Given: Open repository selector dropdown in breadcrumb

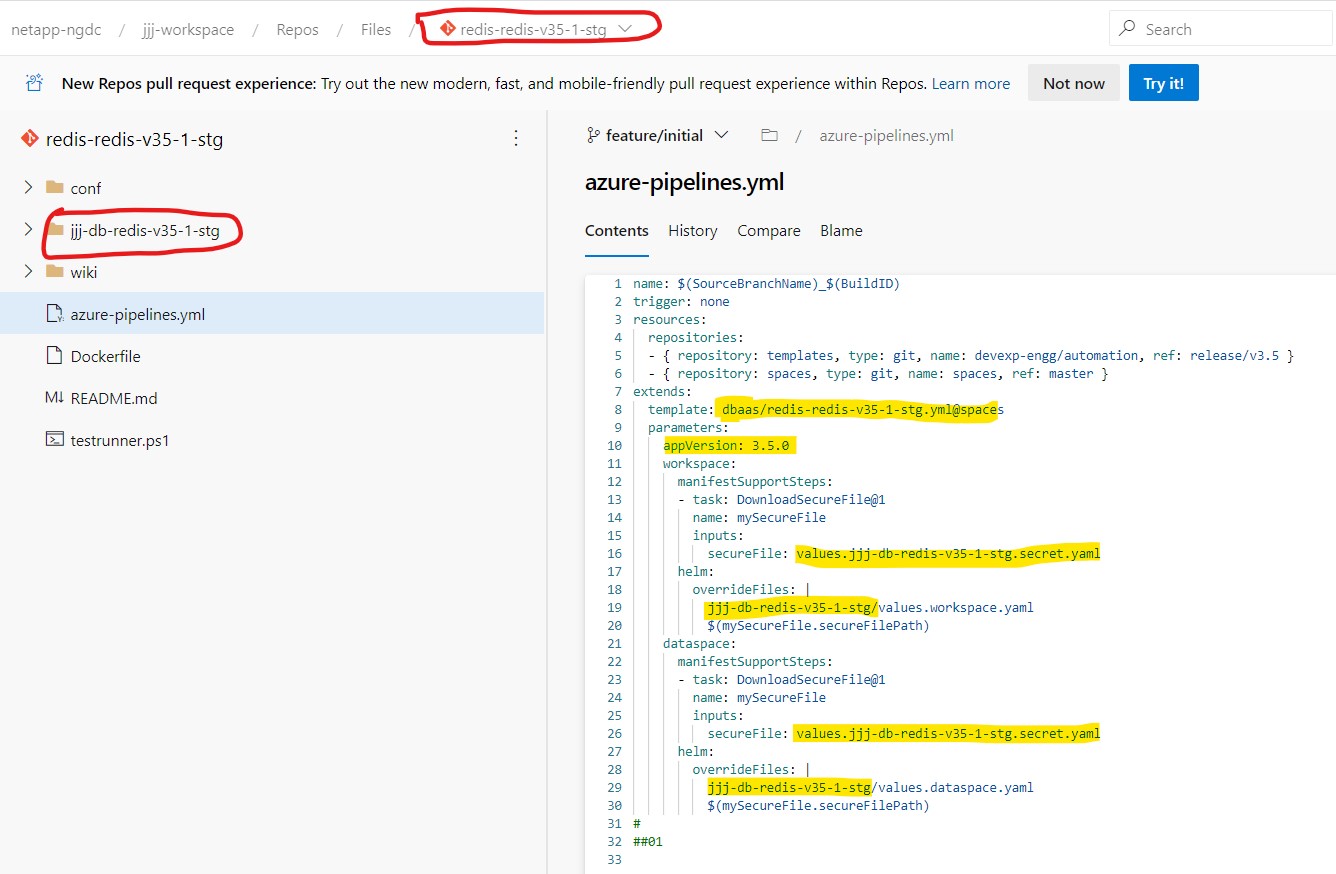Looking at the screenshot, I should 626,29.
